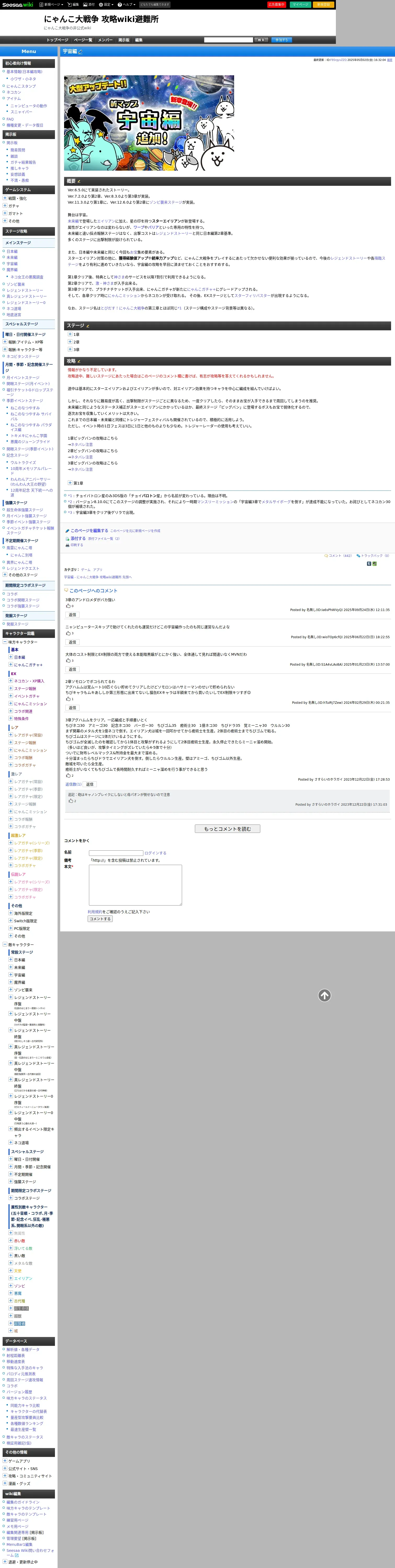Expand the 3章 stage list
The image size is (395, 1568).
[x=70, y=349]
